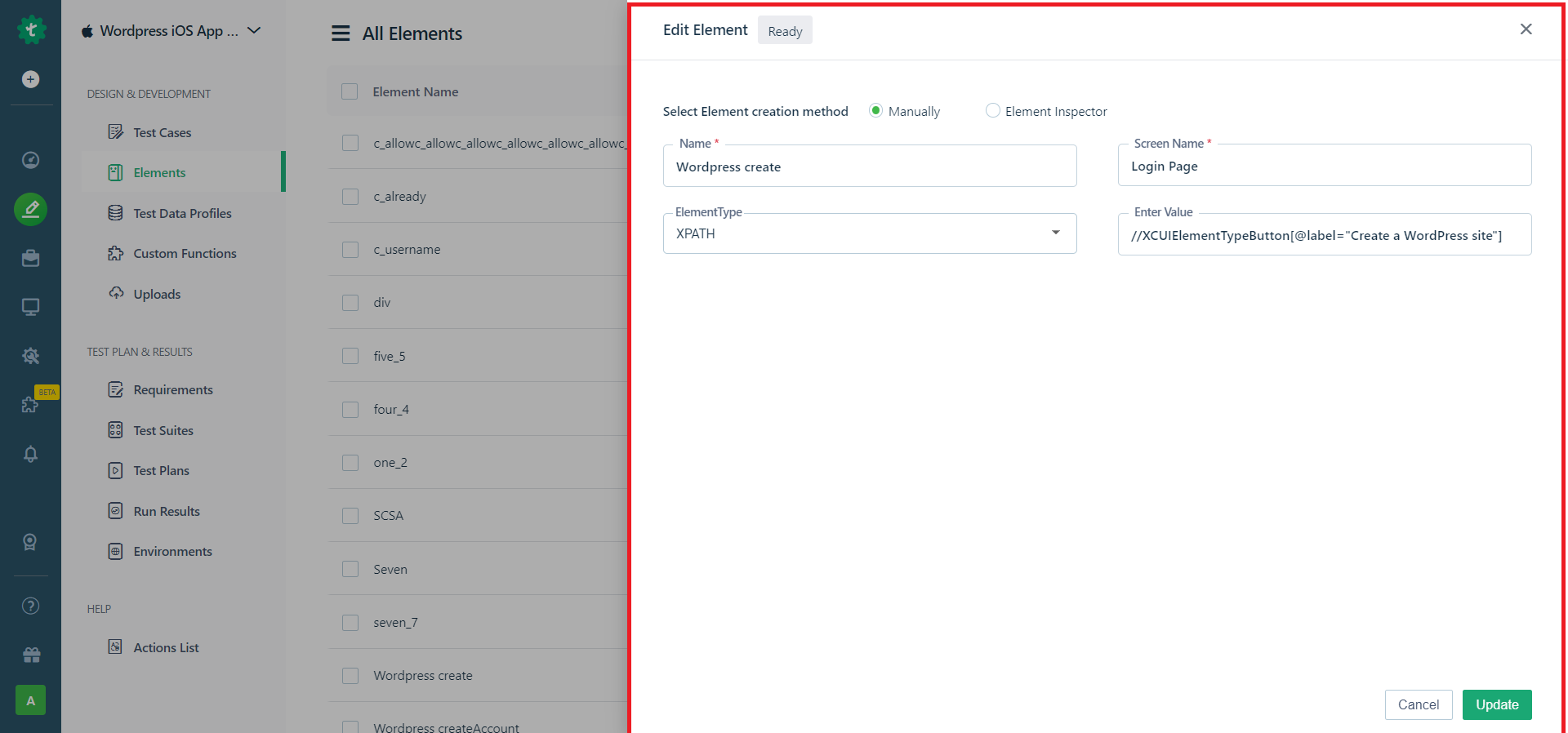1568x733 pixels.
Task: Open Test Data Profiles
Action: 182,213
